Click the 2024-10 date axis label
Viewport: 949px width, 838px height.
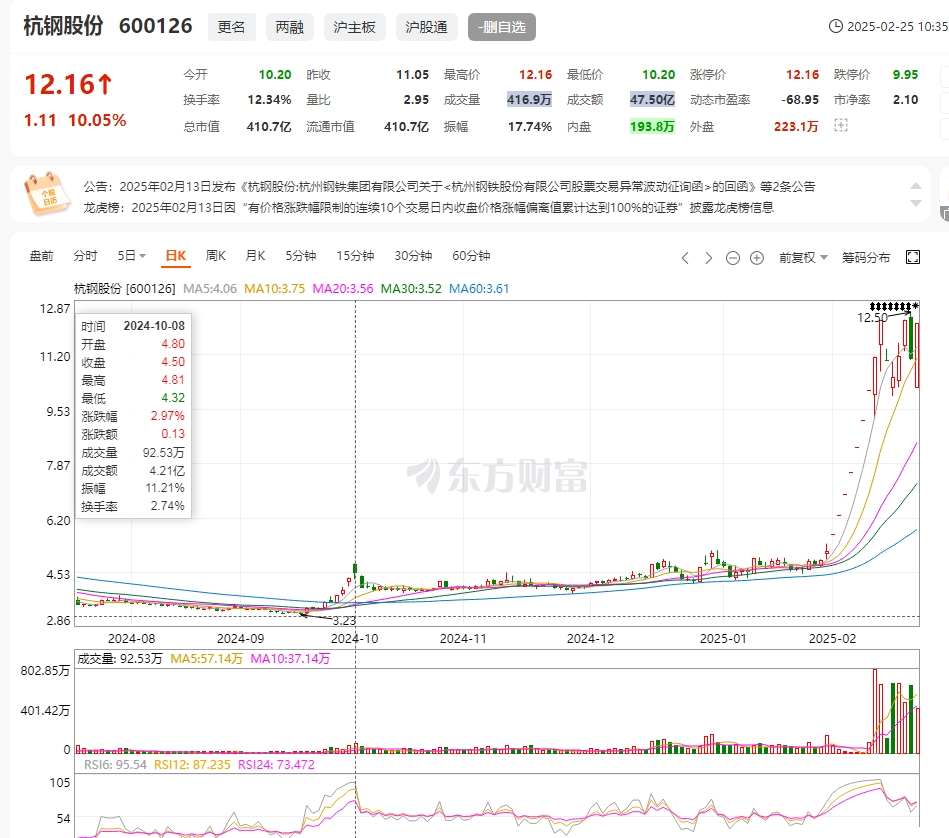pos(355,638)
